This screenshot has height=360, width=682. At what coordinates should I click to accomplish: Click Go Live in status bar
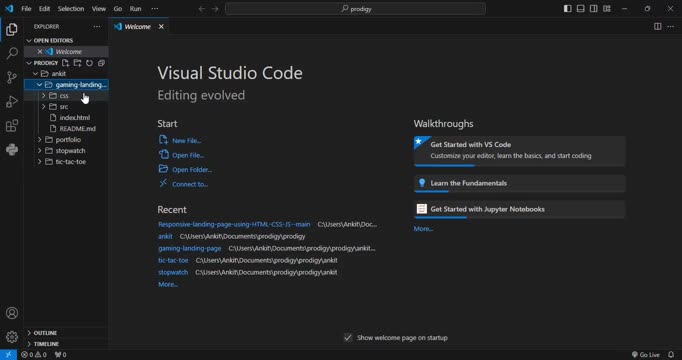tap(646, 355)
